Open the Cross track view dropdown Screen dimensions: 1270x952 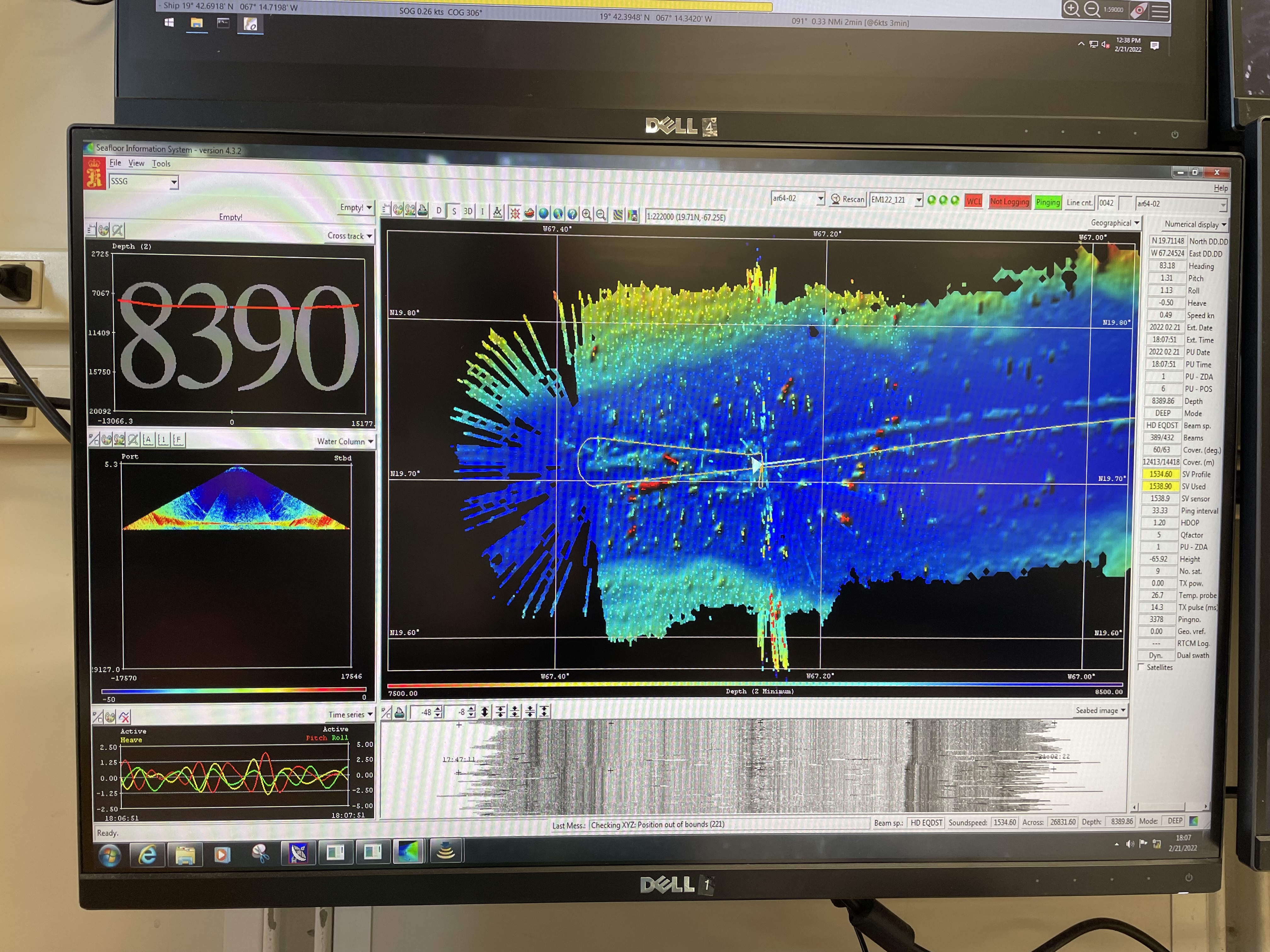click(x=350, y=235)
